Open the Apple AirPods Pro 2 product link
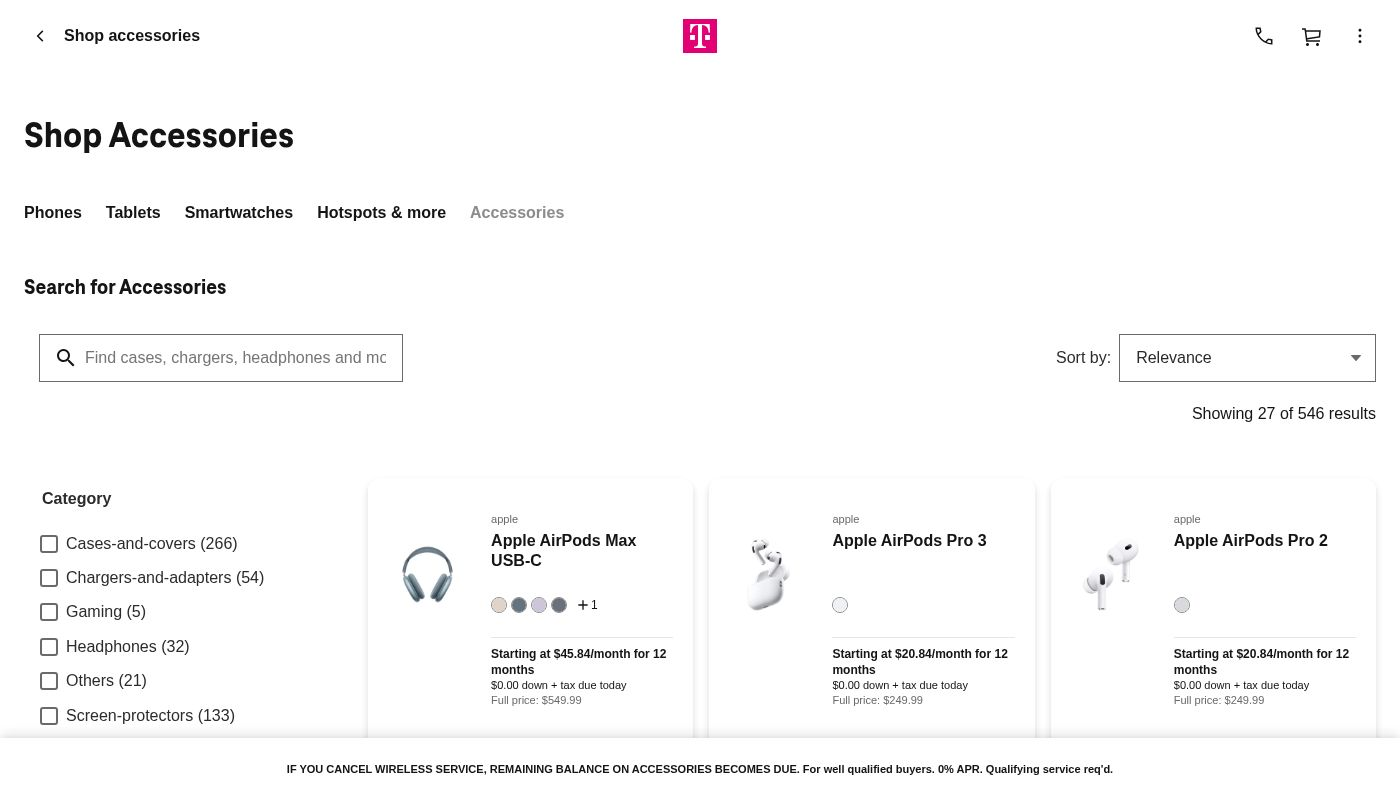The image size is (1400, 800). coord(1250,541)
